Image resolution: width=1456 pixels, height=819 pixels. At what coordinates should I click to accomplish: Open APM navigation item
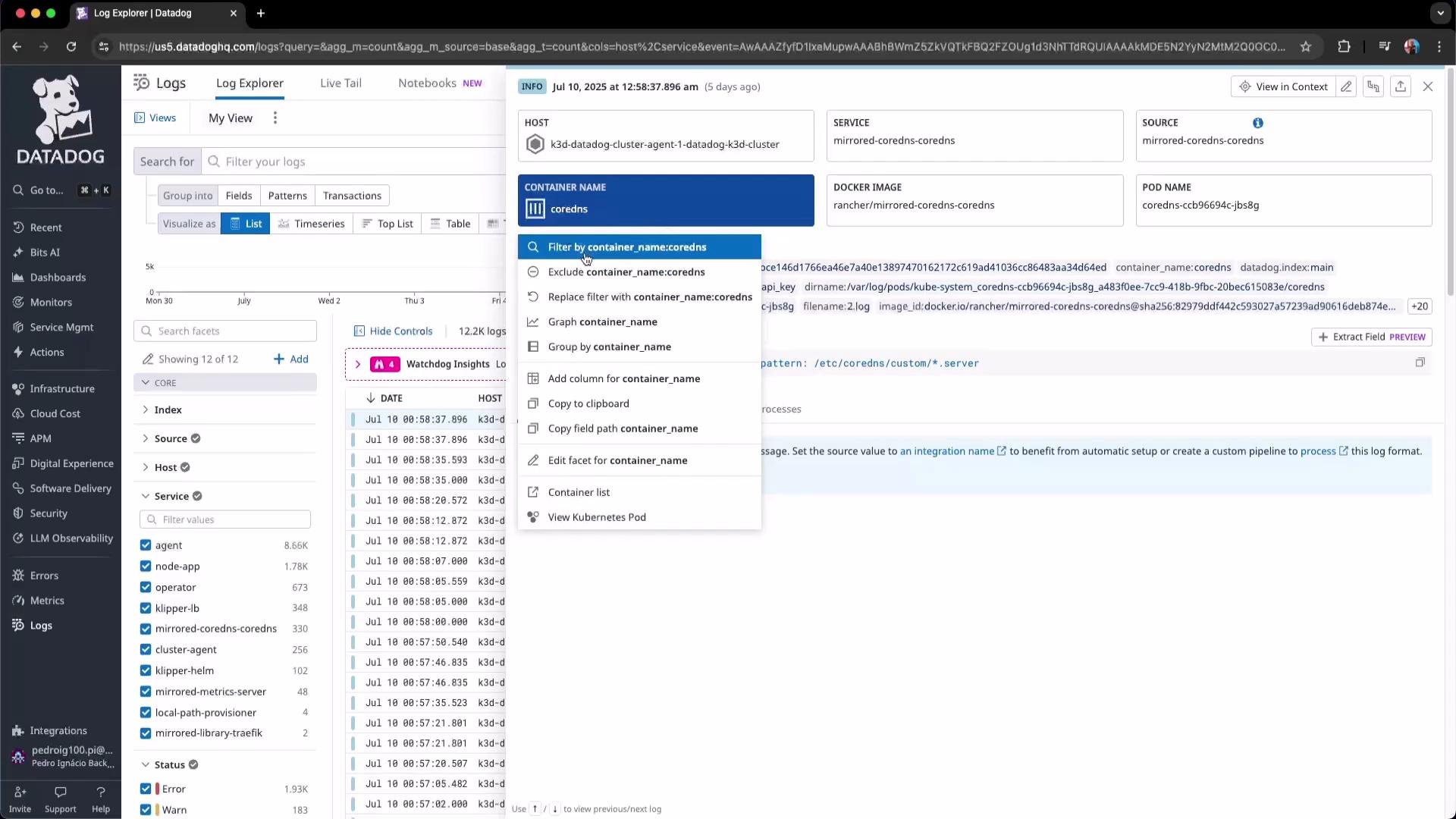[40, 438]
